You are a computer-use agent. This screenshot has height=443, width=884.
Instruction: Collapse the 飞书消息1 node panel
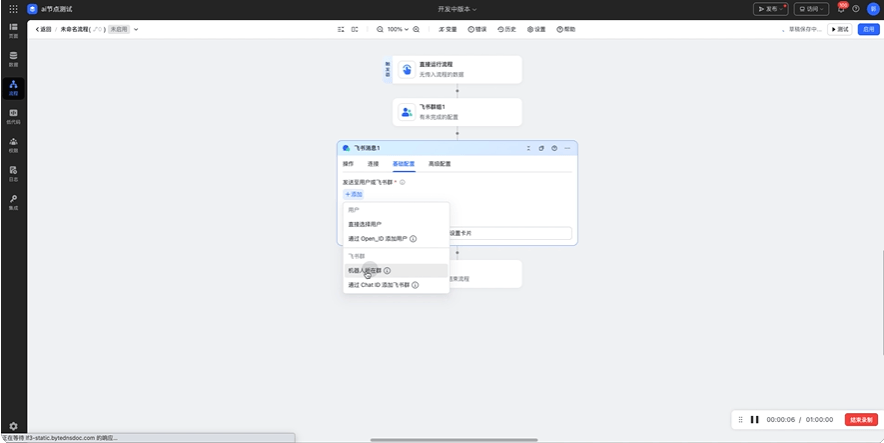[528, 148]
